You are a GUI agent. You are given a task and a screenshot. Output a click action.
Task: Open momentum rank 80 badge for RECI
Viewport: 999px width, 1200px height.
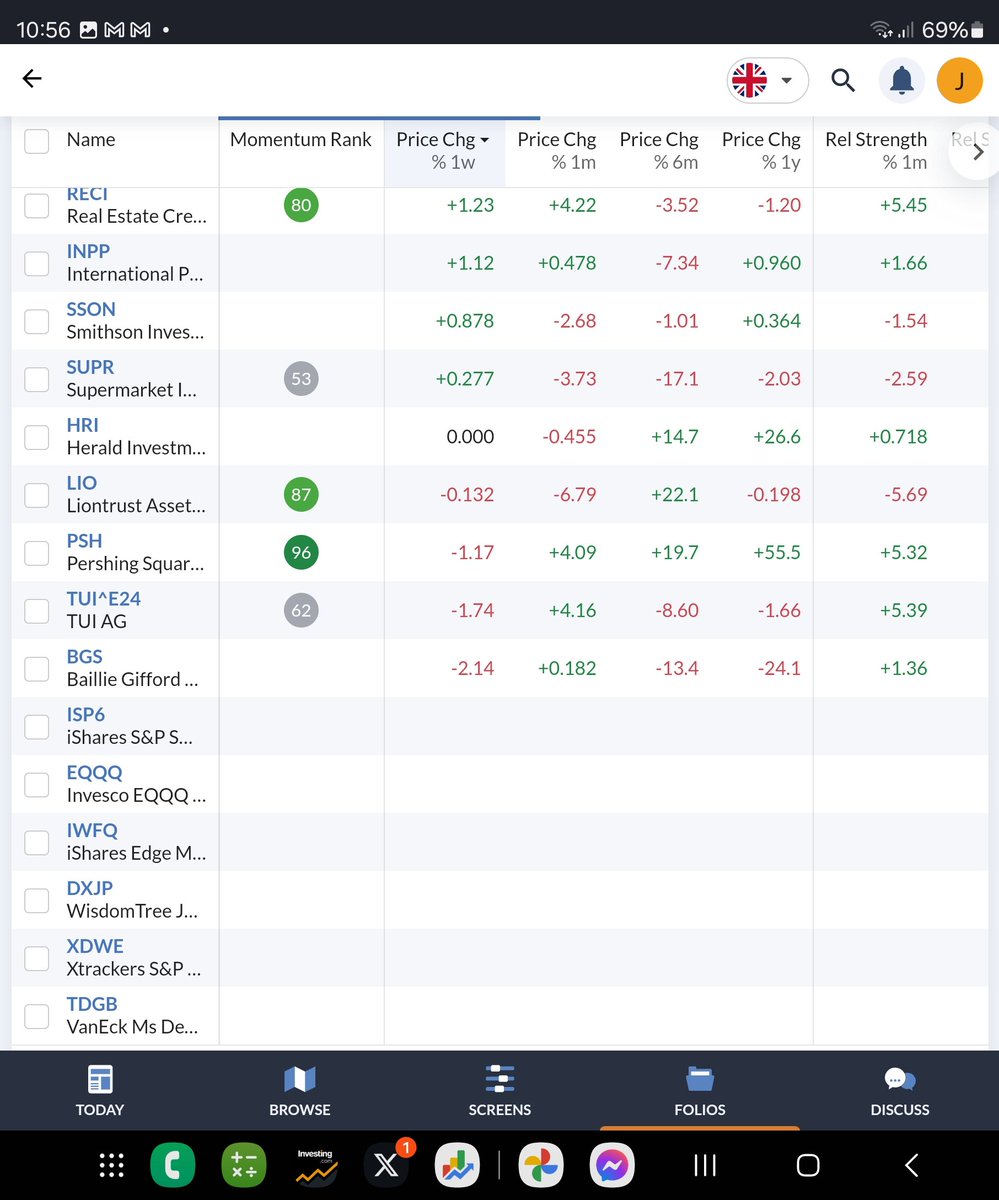(x=301, y=205)
